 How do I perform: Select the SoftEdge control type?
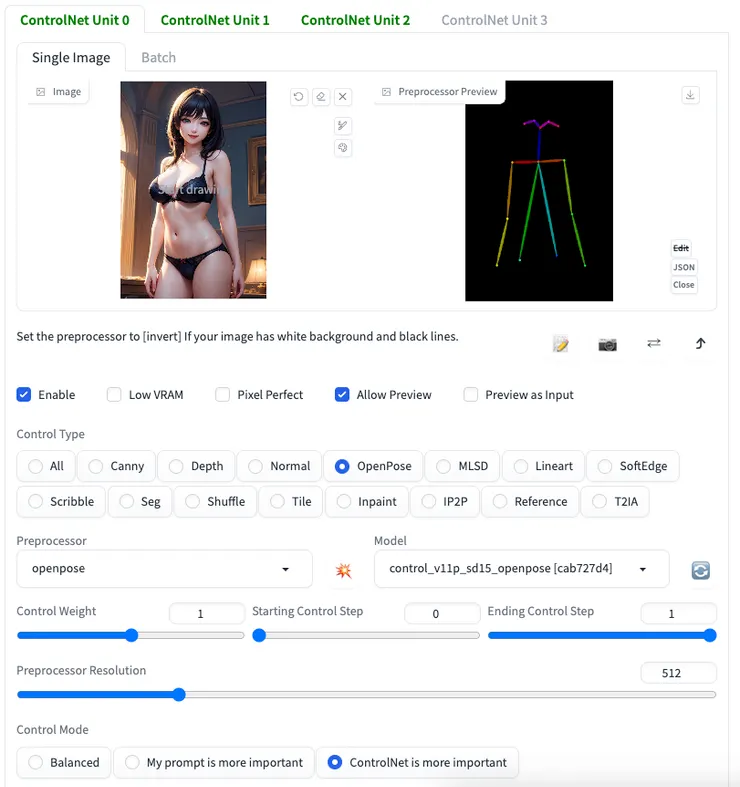point(633,466)
